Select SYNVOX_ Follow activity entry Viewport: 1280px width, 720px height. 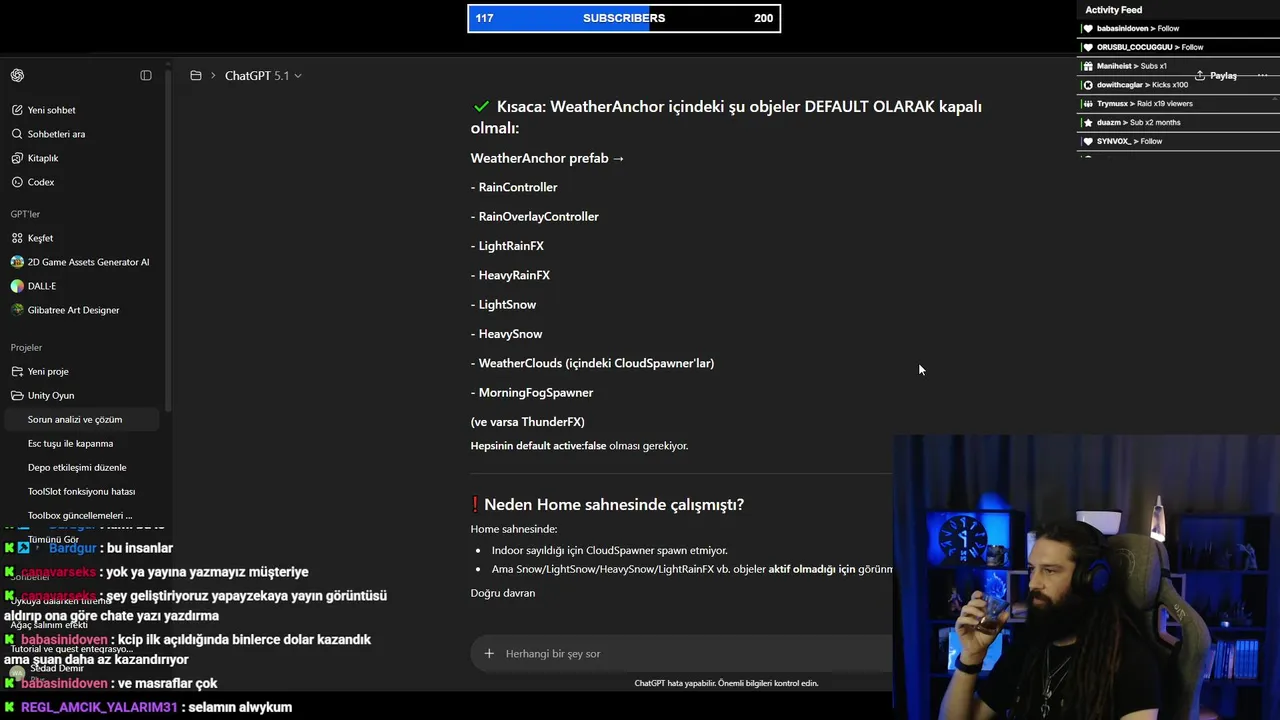[1178, 142]
